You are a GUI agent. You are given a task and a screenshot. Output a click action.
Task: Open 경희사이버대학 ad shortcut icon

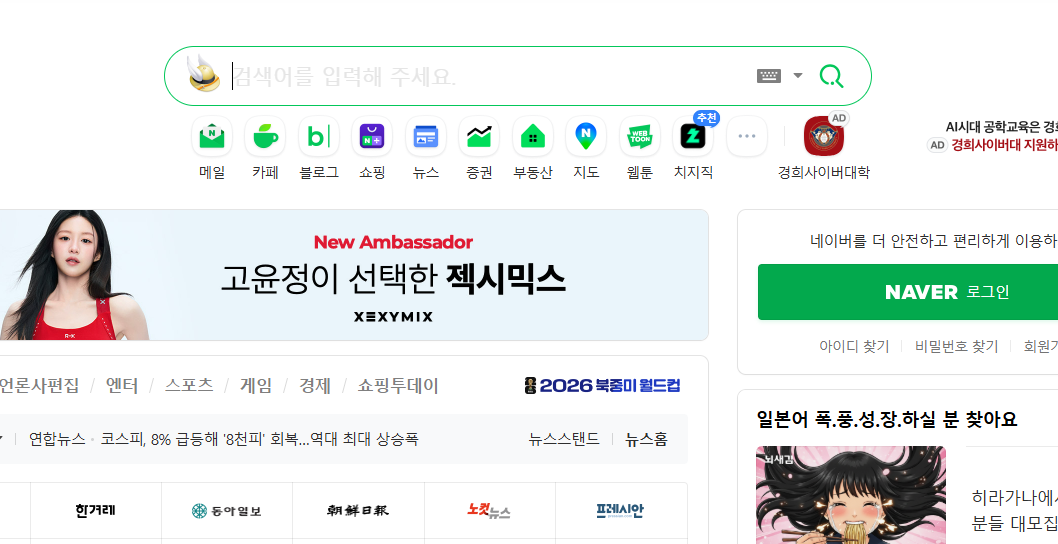click(x=824, y=136)
